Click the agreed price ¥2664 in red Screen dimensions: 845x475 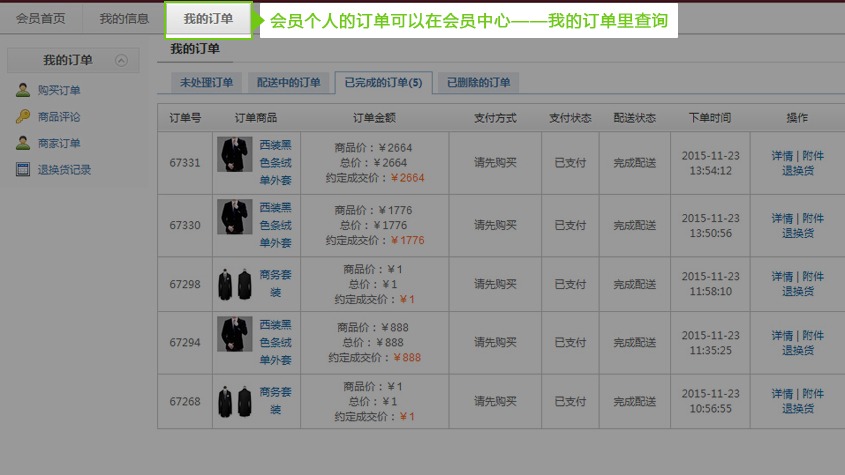coord(407,177)
